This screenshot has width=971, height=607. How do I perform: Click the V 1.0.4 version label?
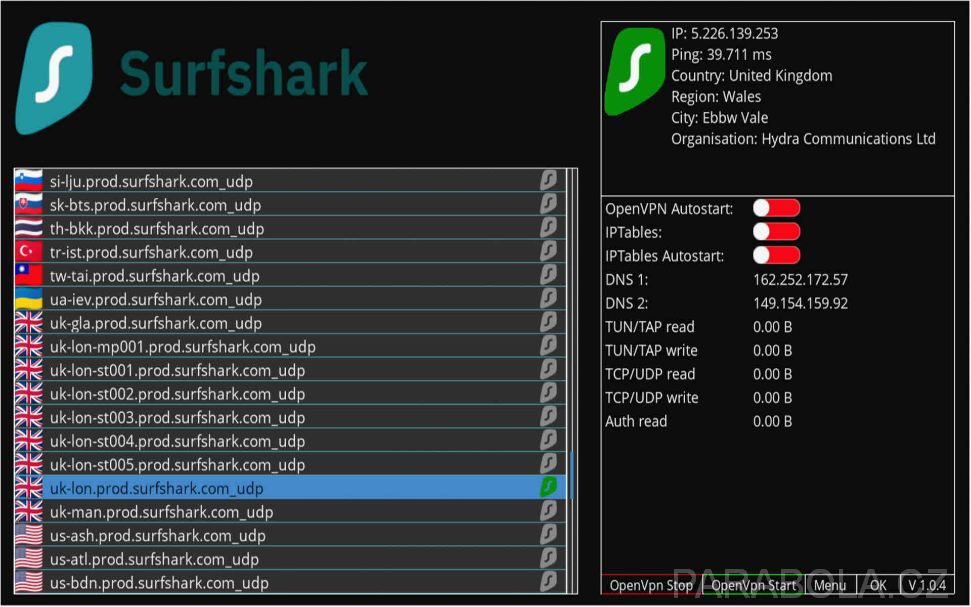click(x=927, y=585)
